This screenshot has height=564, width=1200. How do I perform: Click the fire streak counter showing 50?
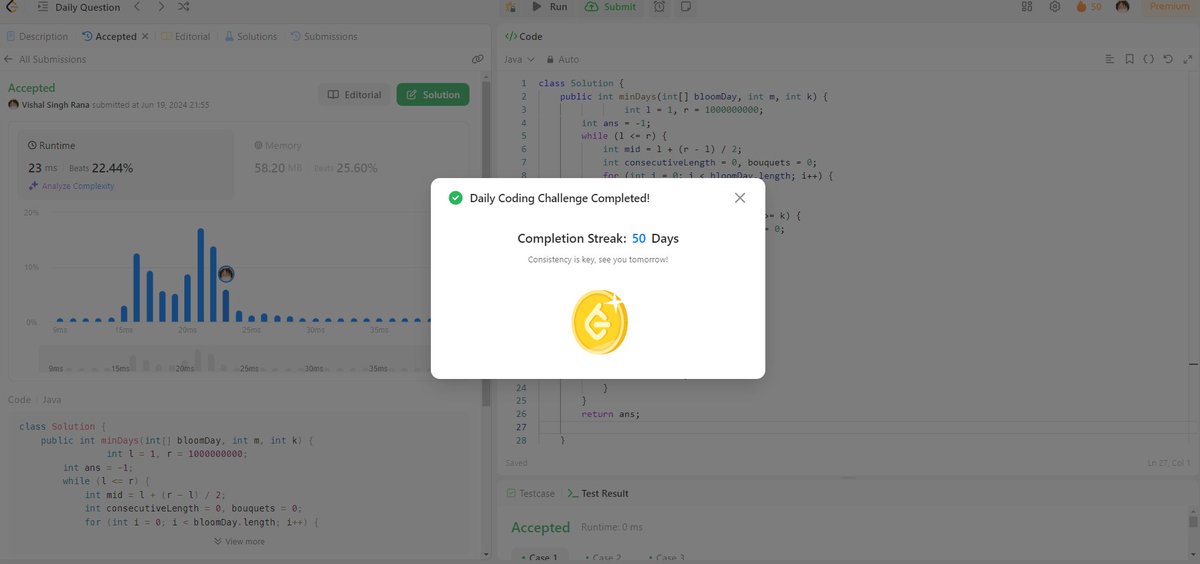point(1088,7)
